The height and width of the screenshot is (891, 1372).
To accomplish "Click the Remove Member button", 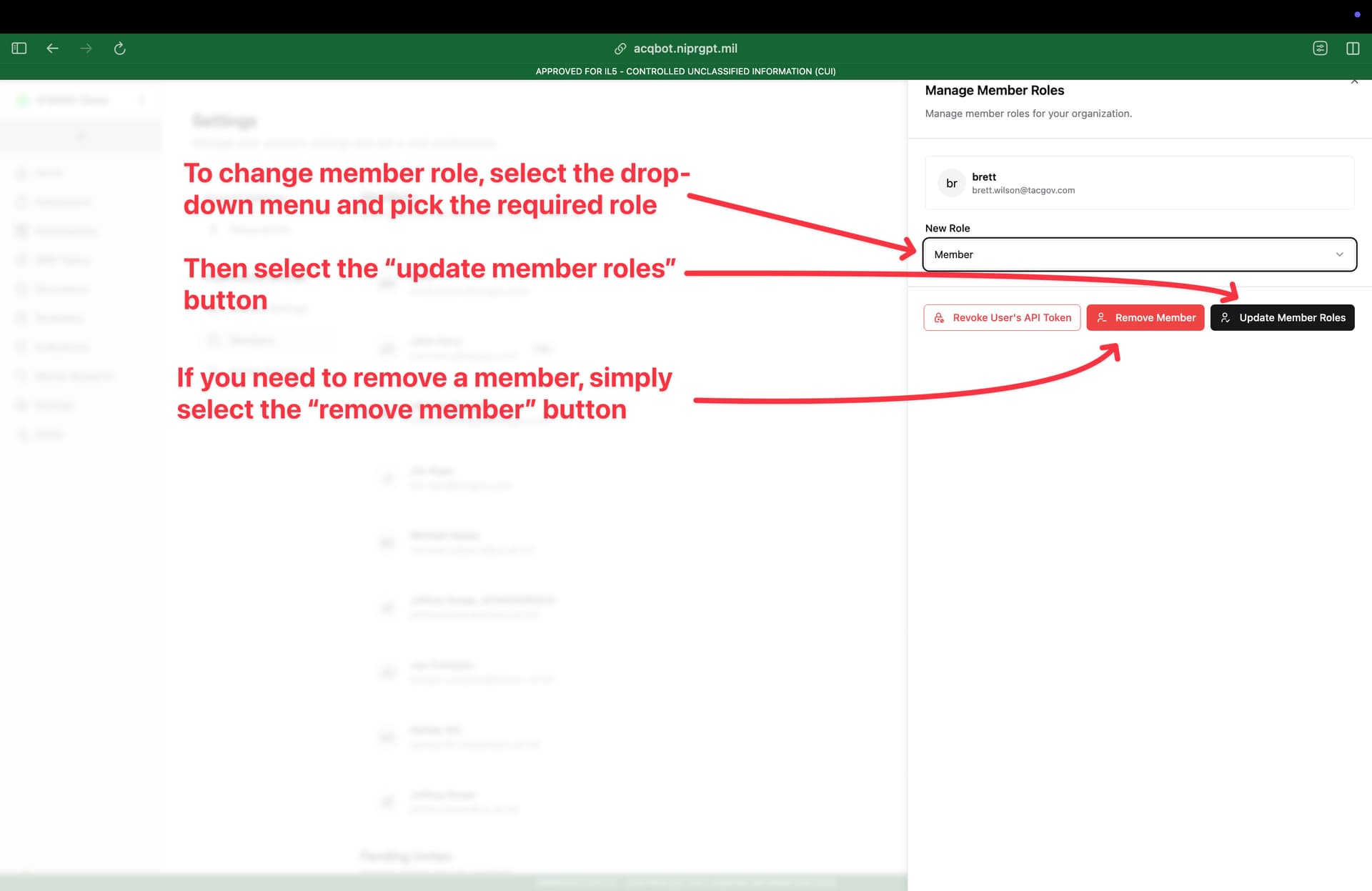I will tap(1145, 318).
